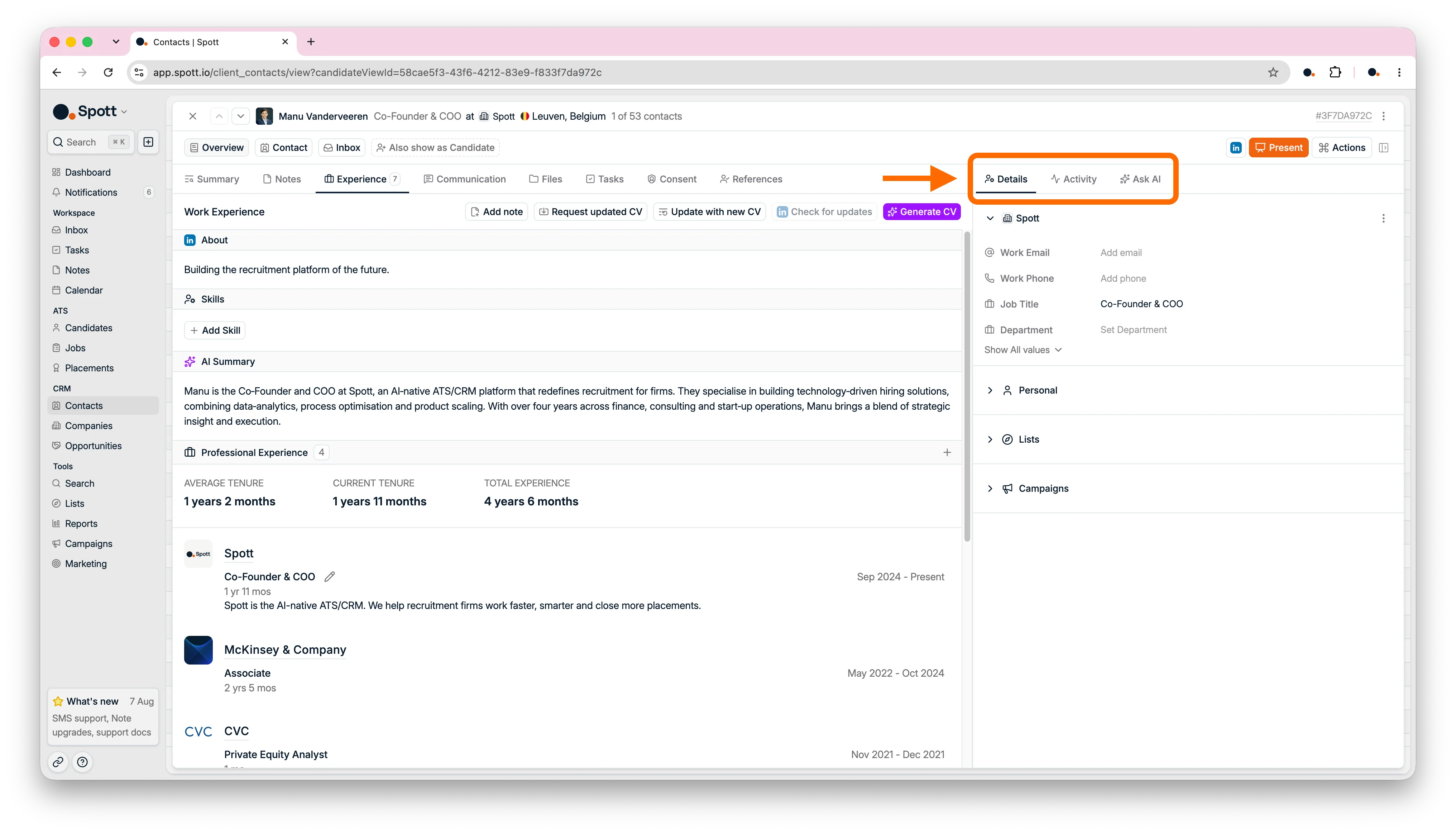Expand the Personal section
Image resolution: width=1456 pixels, height=833 pixels.
tap(990, 390)
